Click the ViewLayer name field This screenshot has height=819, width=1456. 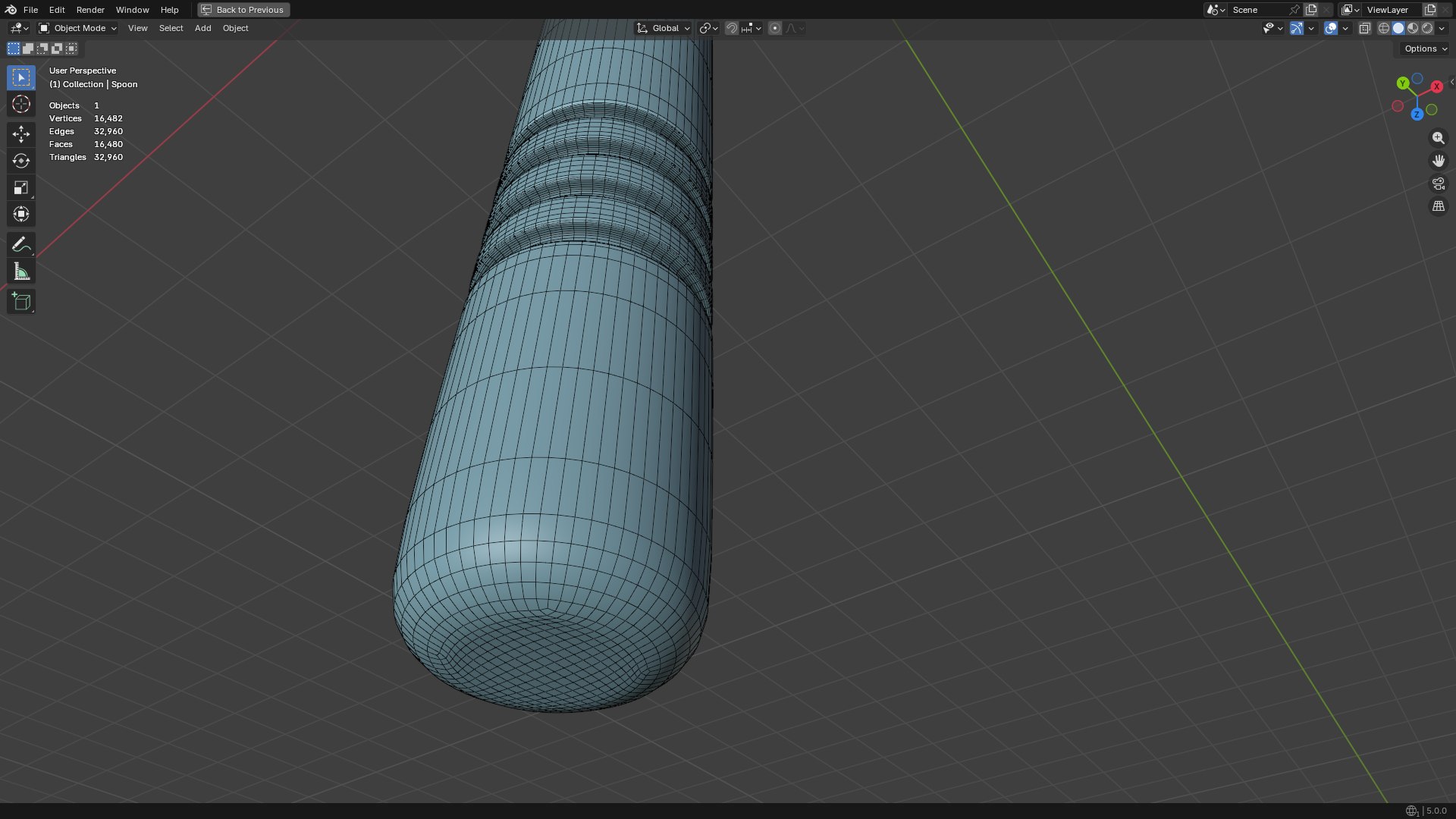tap(1392, 10)
